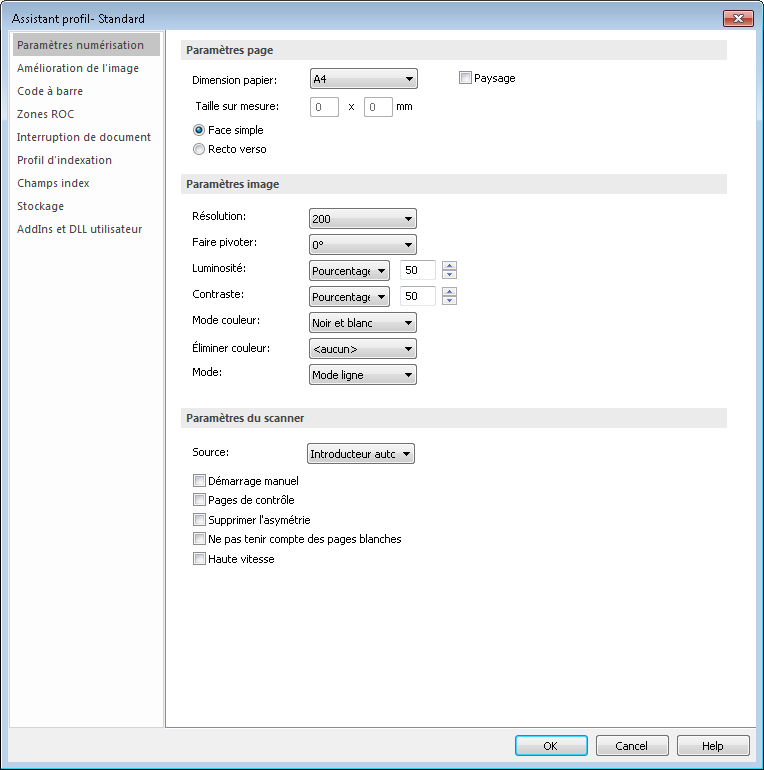Check the Démarrage manuel option
Image resolution: width=764 pixels, height=770 pixels.
tap(199, 481)
